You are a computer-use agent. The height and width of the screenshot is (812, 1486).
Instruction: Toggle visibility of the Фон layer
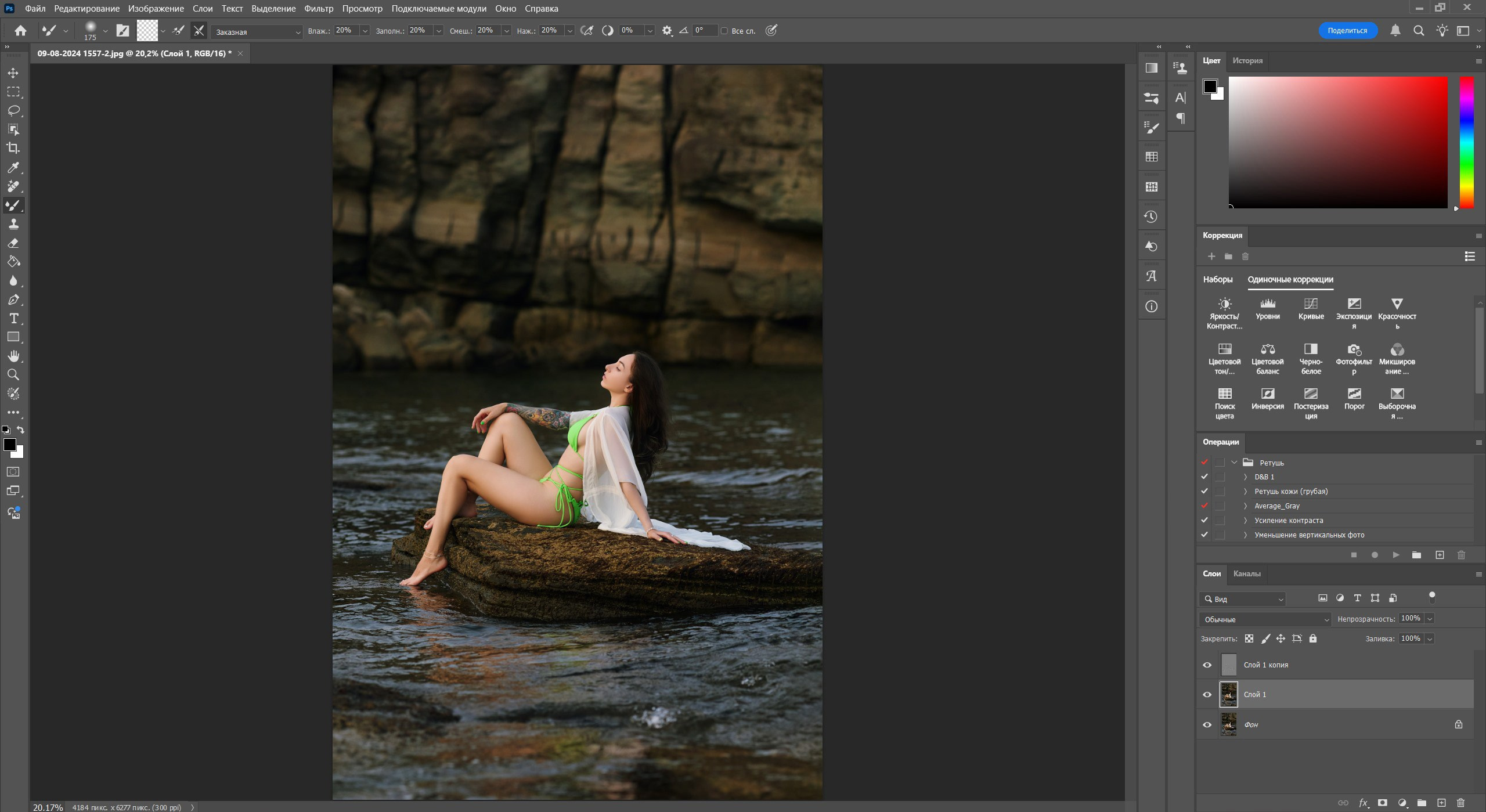pyautogui.click(x=1207, y=724)
